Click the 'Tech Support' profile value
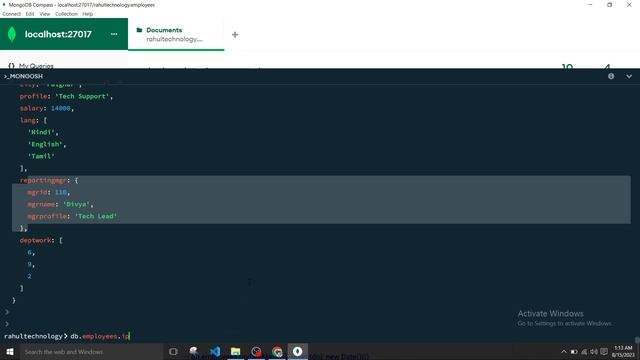 82,96
